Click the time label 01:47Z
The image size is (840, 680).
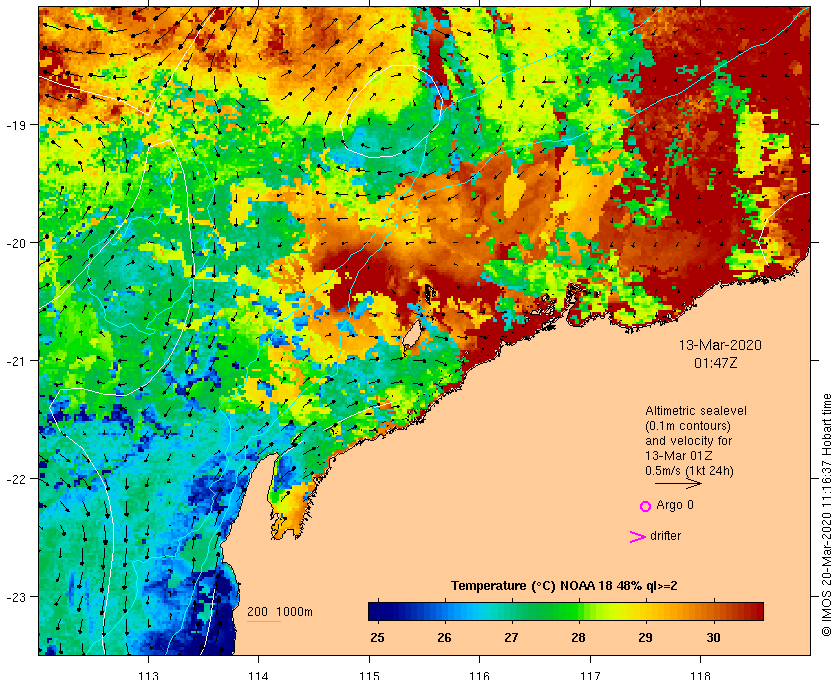[716, 363]
